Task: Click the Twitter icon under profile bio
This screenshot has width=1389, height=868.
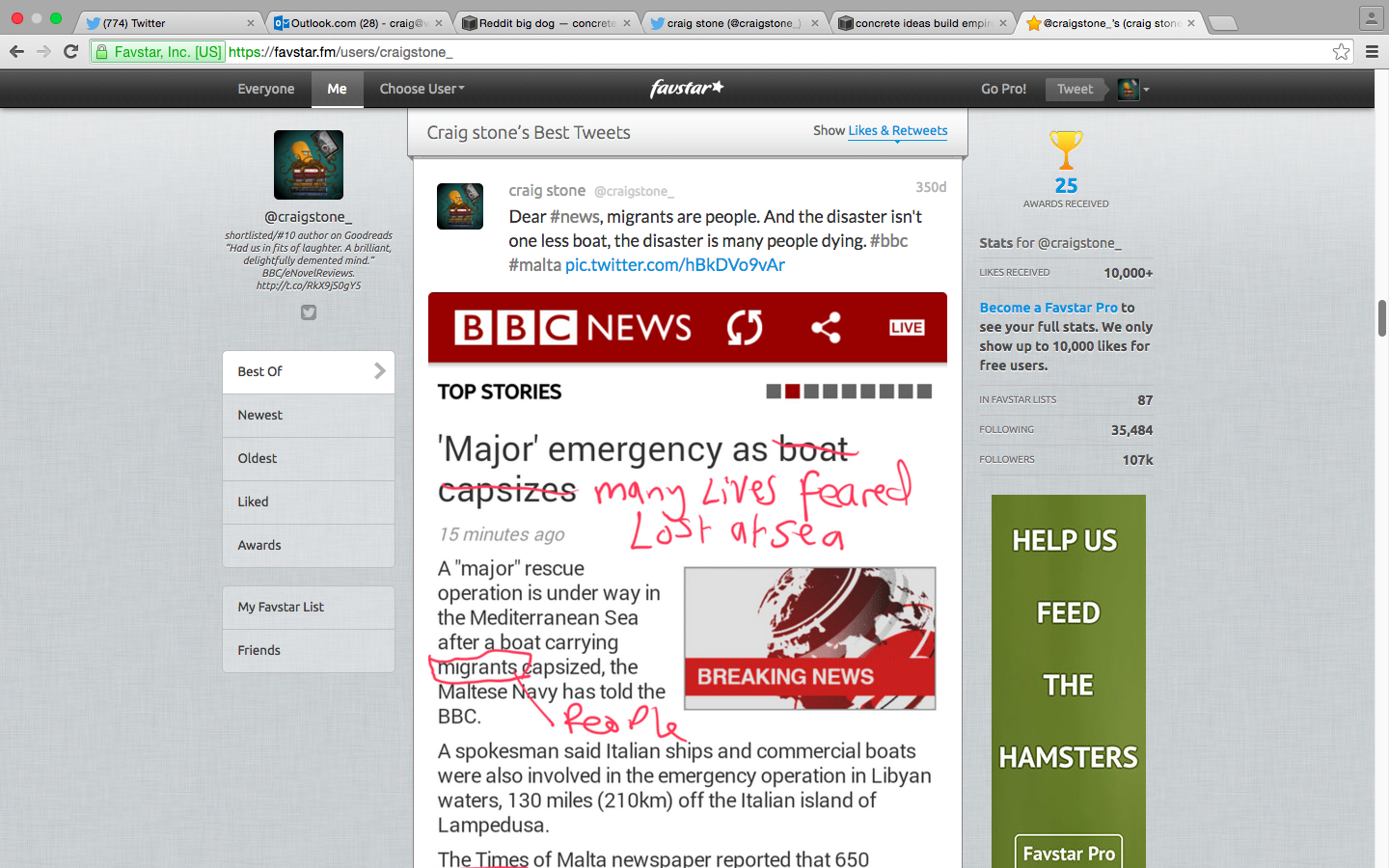Action: click(x=309, y=312)
